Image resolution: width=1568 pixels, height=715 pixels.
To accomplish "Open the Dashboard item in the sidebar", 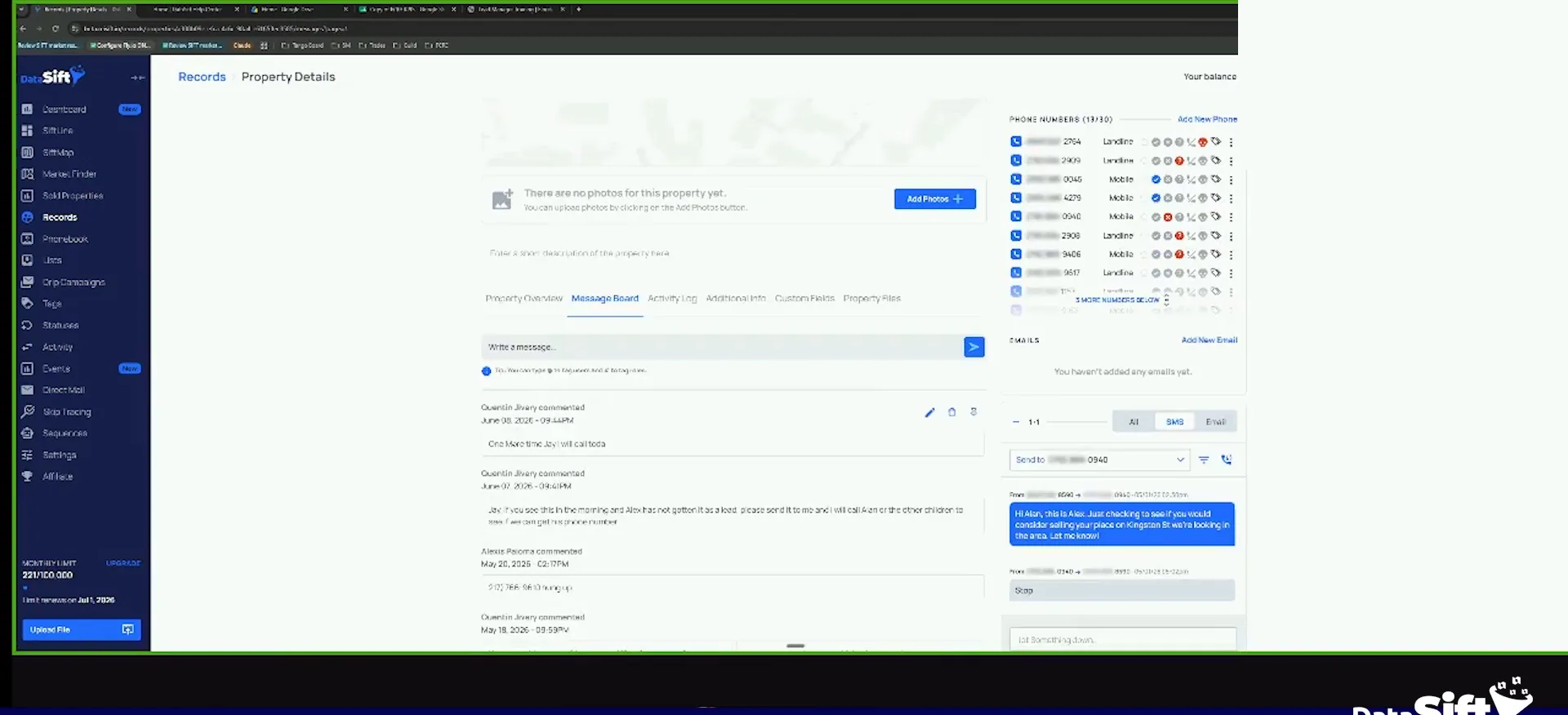I will (x=65, y=109).
